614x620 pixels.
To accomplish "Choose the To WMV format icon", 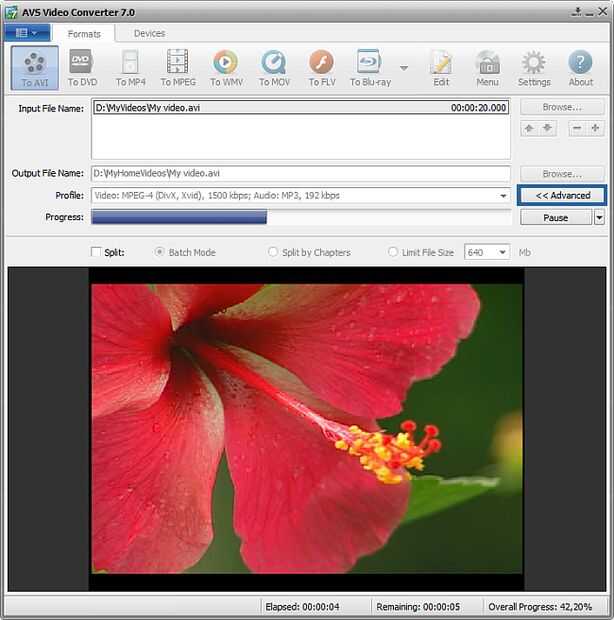I will (x=226, y=68).
